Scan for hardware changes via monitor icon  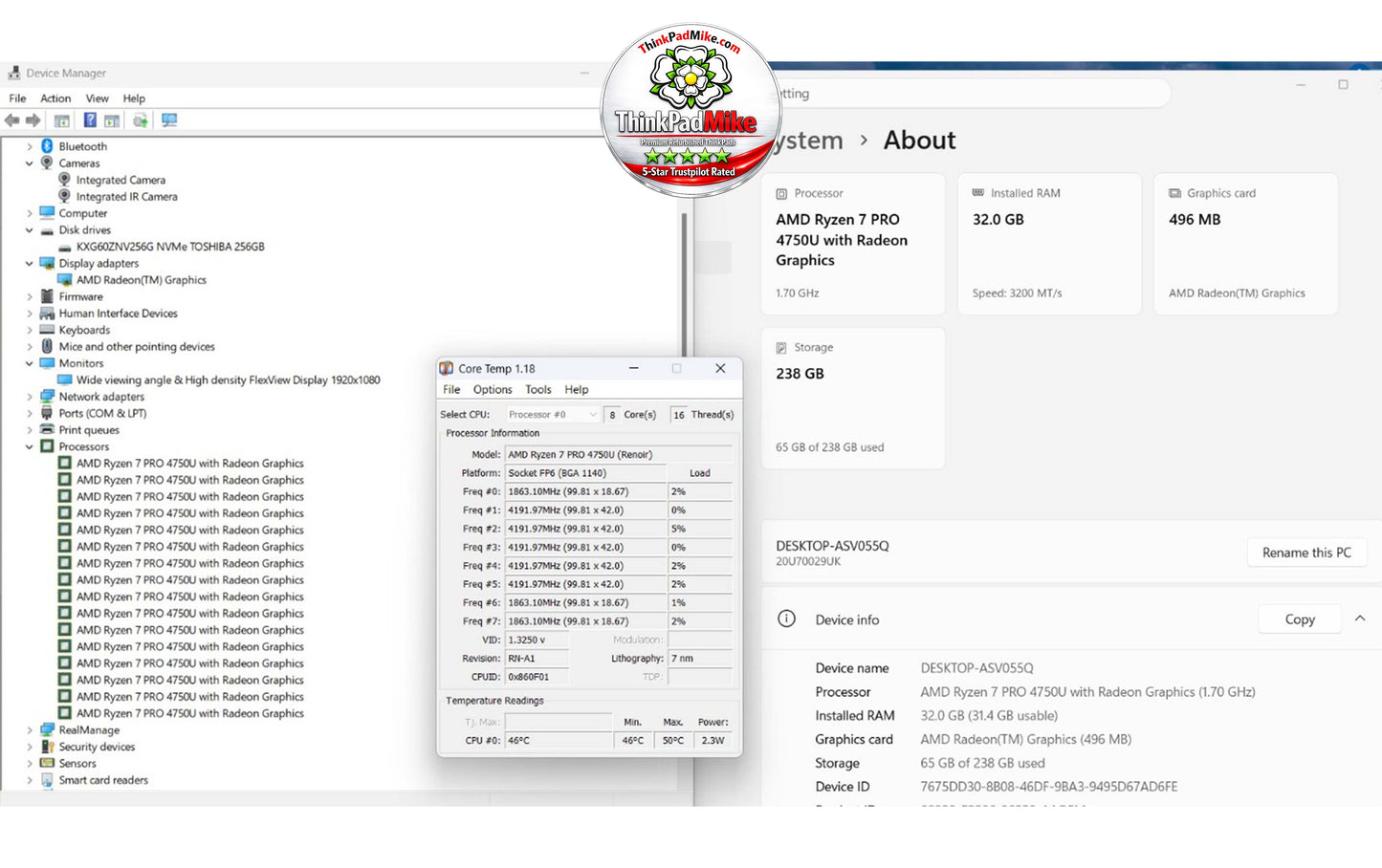tap(169, 120)
